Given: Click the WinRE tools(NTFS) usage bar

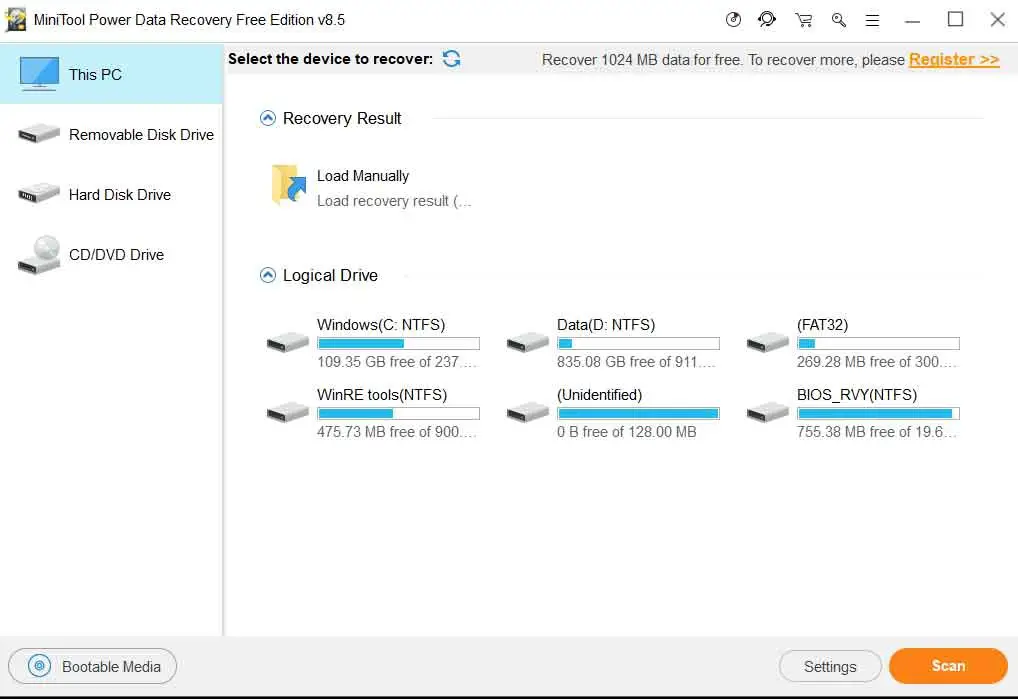Looking at the screenshot, I should tap(399, 413).
